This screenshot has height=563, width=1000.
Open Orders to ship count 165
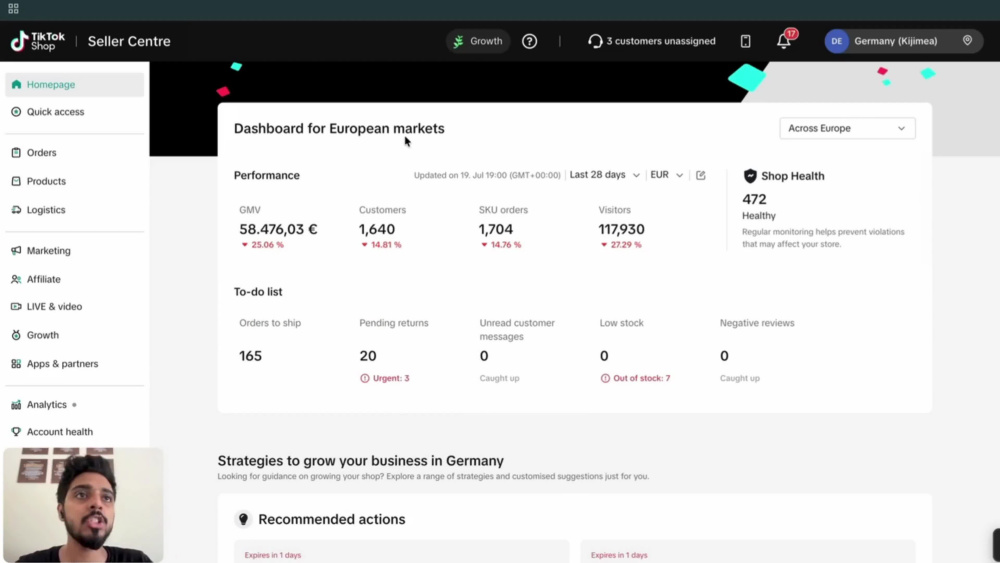[251, 356]
